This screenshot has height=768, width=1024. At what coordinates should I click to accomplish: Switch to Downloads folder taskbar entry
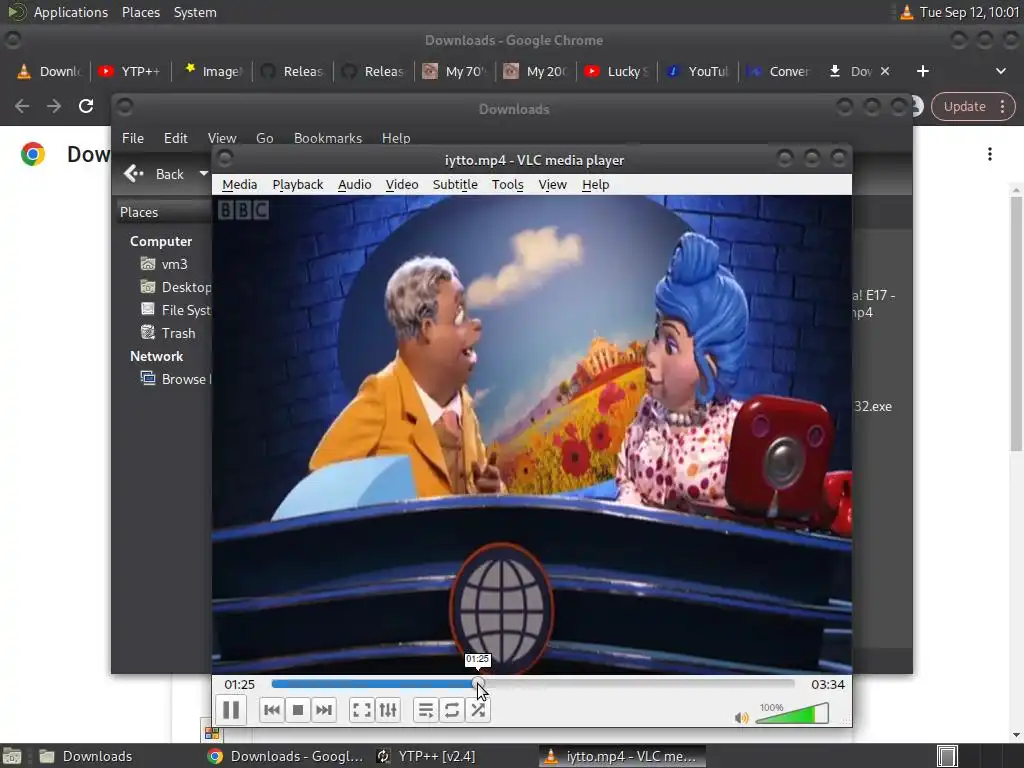[x=86, y=756]
